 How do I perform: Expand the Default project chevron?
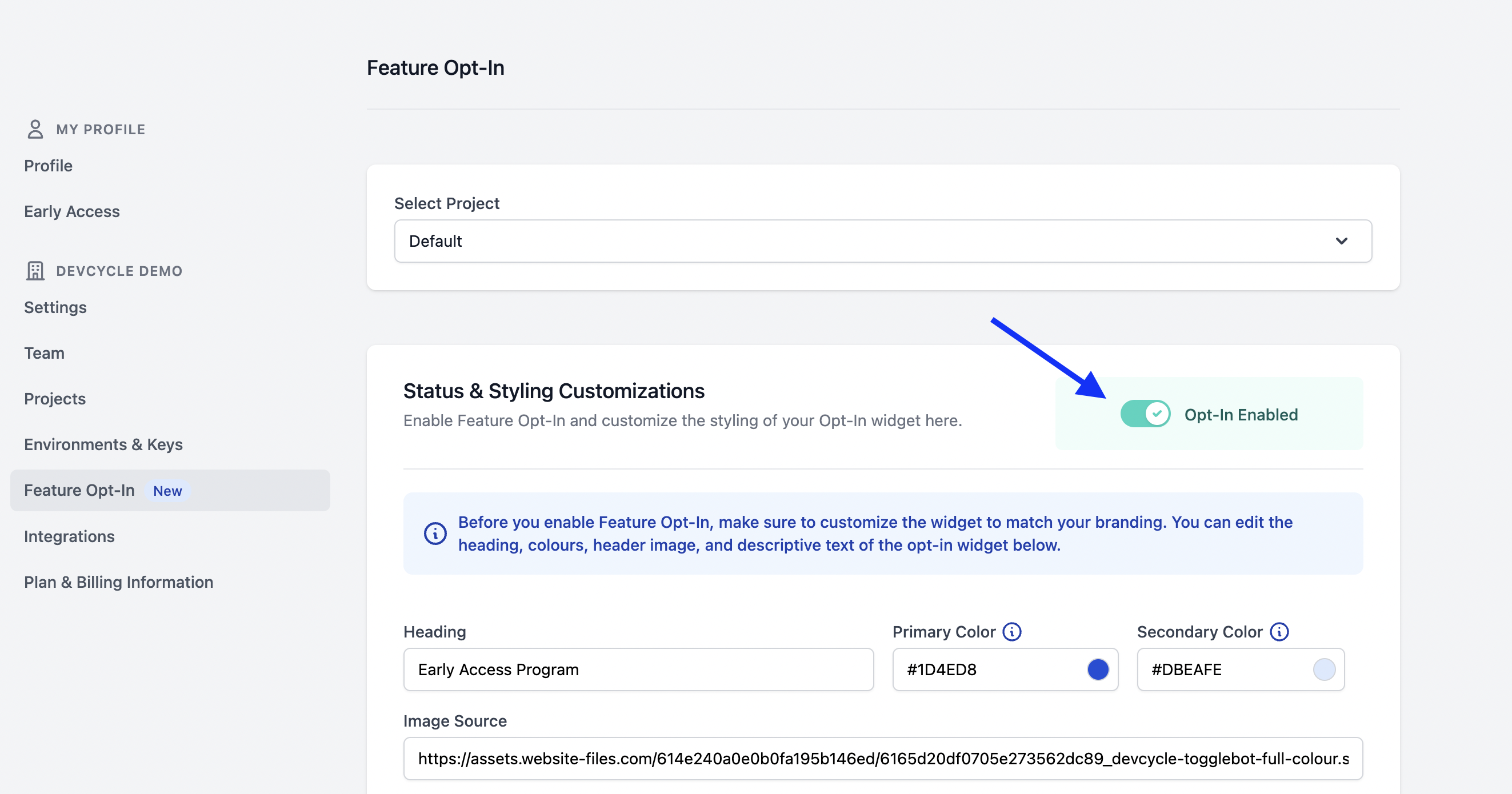pos(1342,240)
